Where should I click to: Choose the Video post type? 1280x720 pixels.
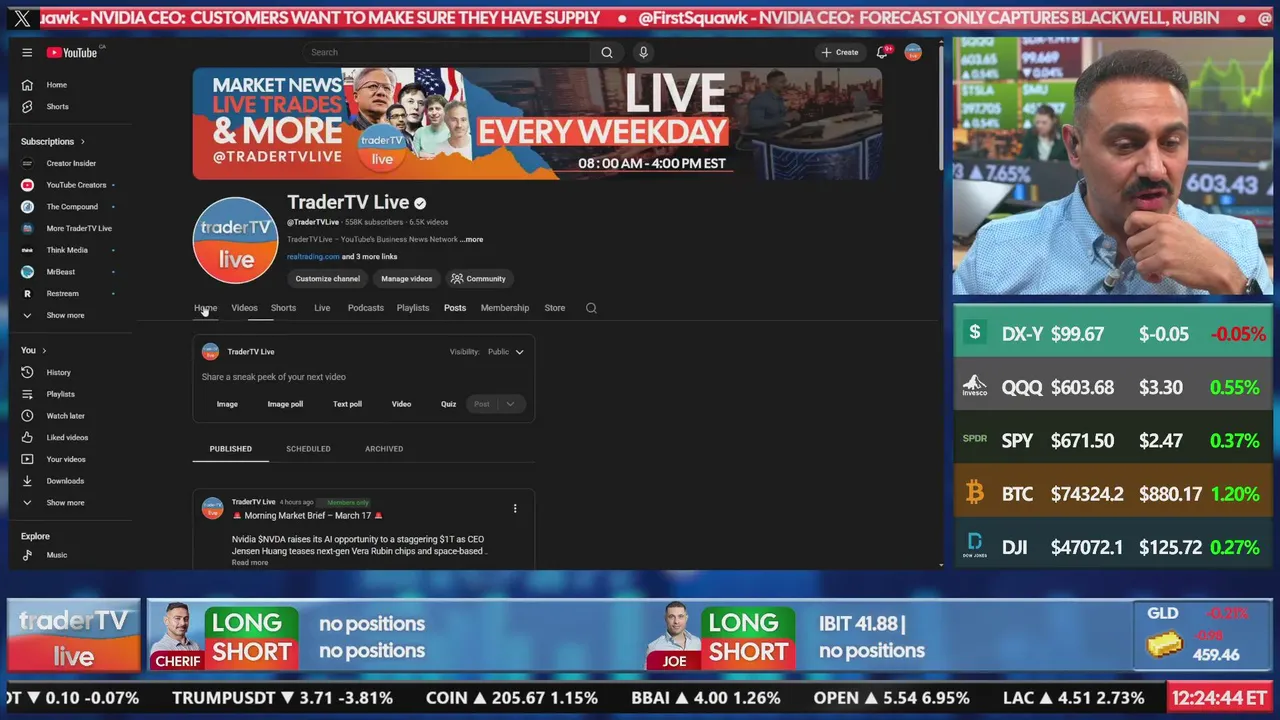401,404
